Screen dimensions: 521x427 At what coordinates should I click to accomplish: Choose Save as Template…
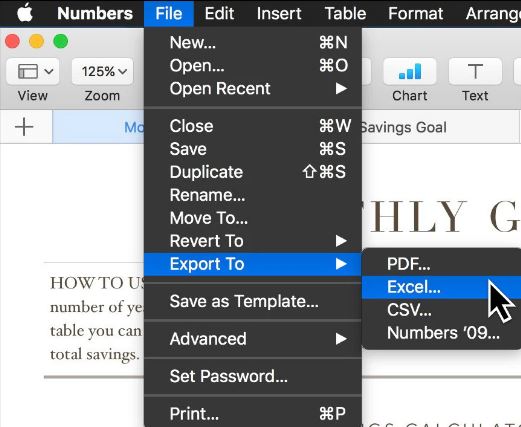point(253,302)
